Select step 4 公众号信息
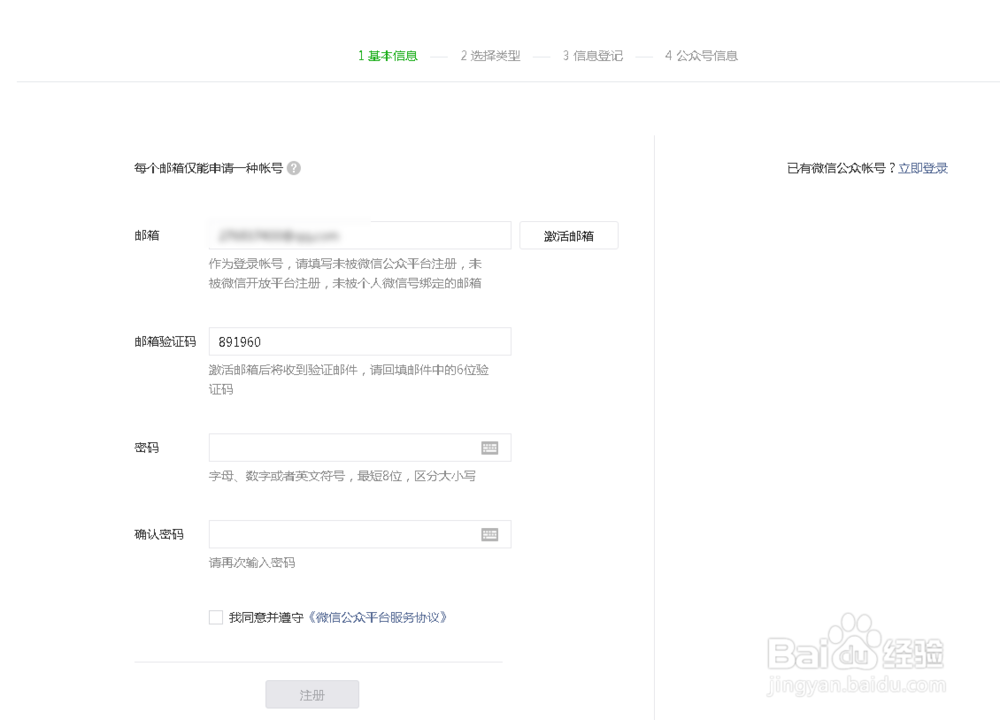This screenshot has width=1000, height=720. [701, 56]
